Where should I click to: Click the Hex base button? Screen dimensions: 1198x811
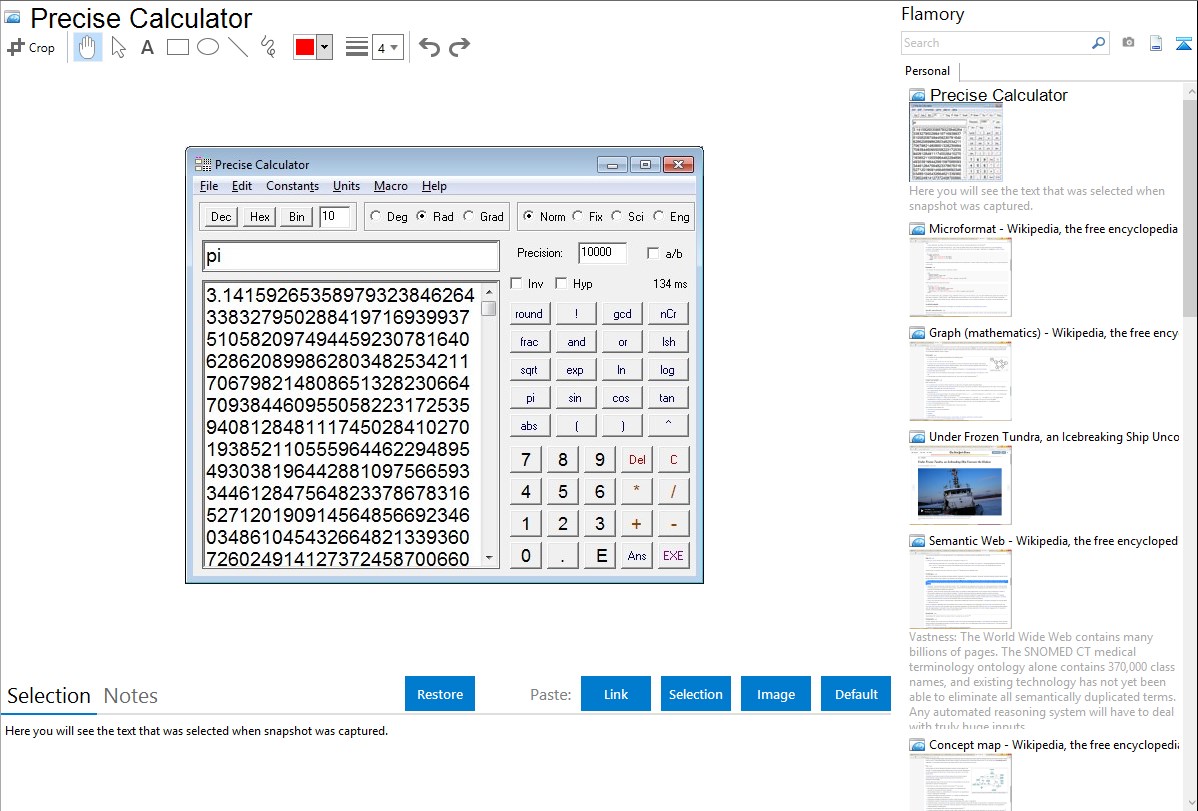(260, 216)
